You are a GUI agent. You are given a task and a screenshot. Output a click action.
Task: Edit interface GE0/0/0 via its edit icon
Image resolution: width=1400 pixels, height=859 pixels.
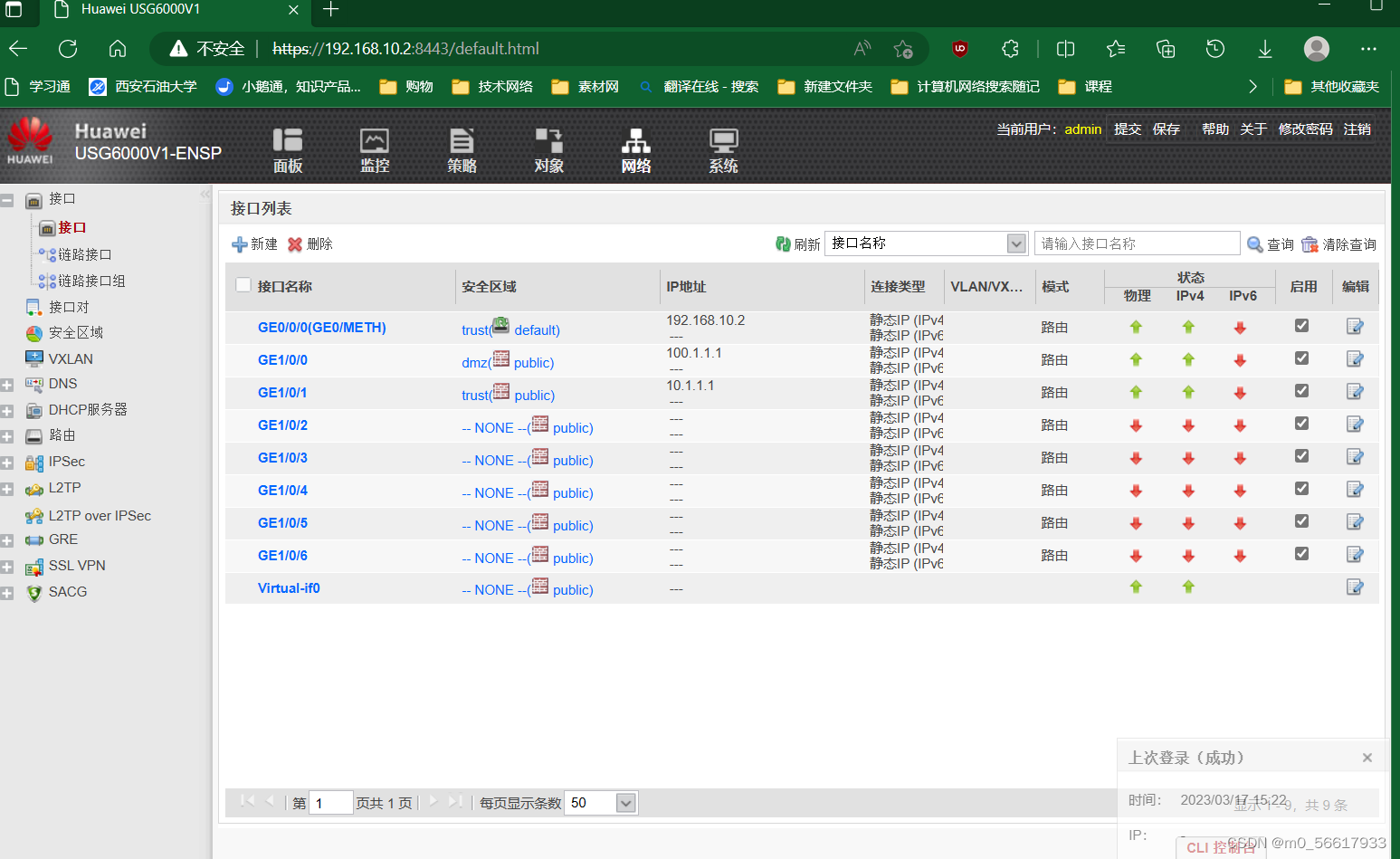pyautogui.click(x=1355, y=326)
